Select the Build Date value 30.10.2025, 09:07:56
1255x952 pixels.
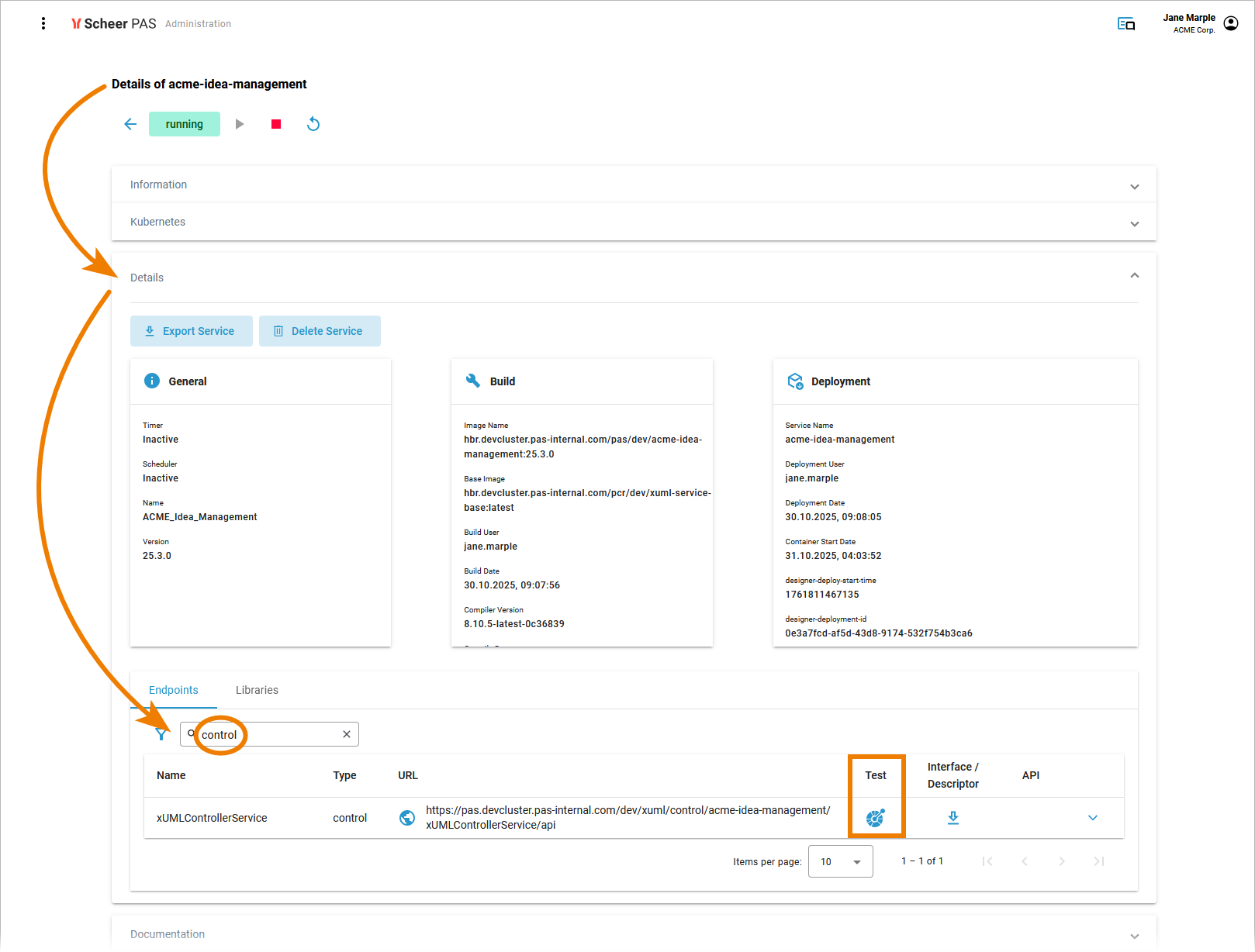tap(512, 585)
